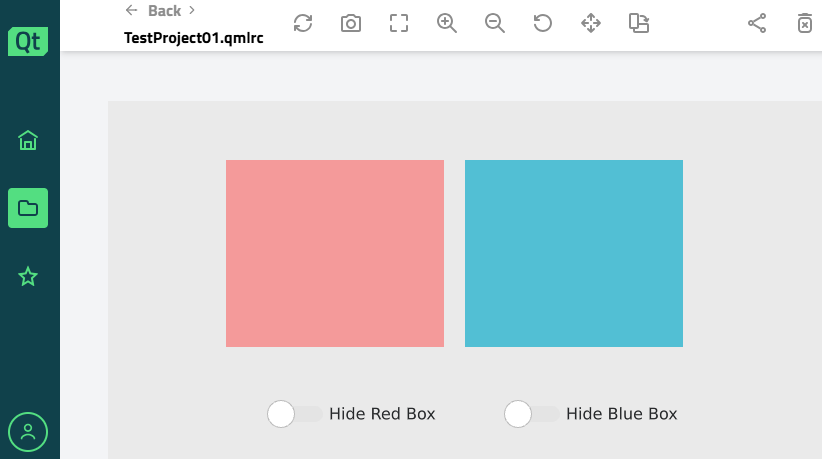The image size is (822, 459).
Task: Click the Qt logo
Action: [28, 41]
